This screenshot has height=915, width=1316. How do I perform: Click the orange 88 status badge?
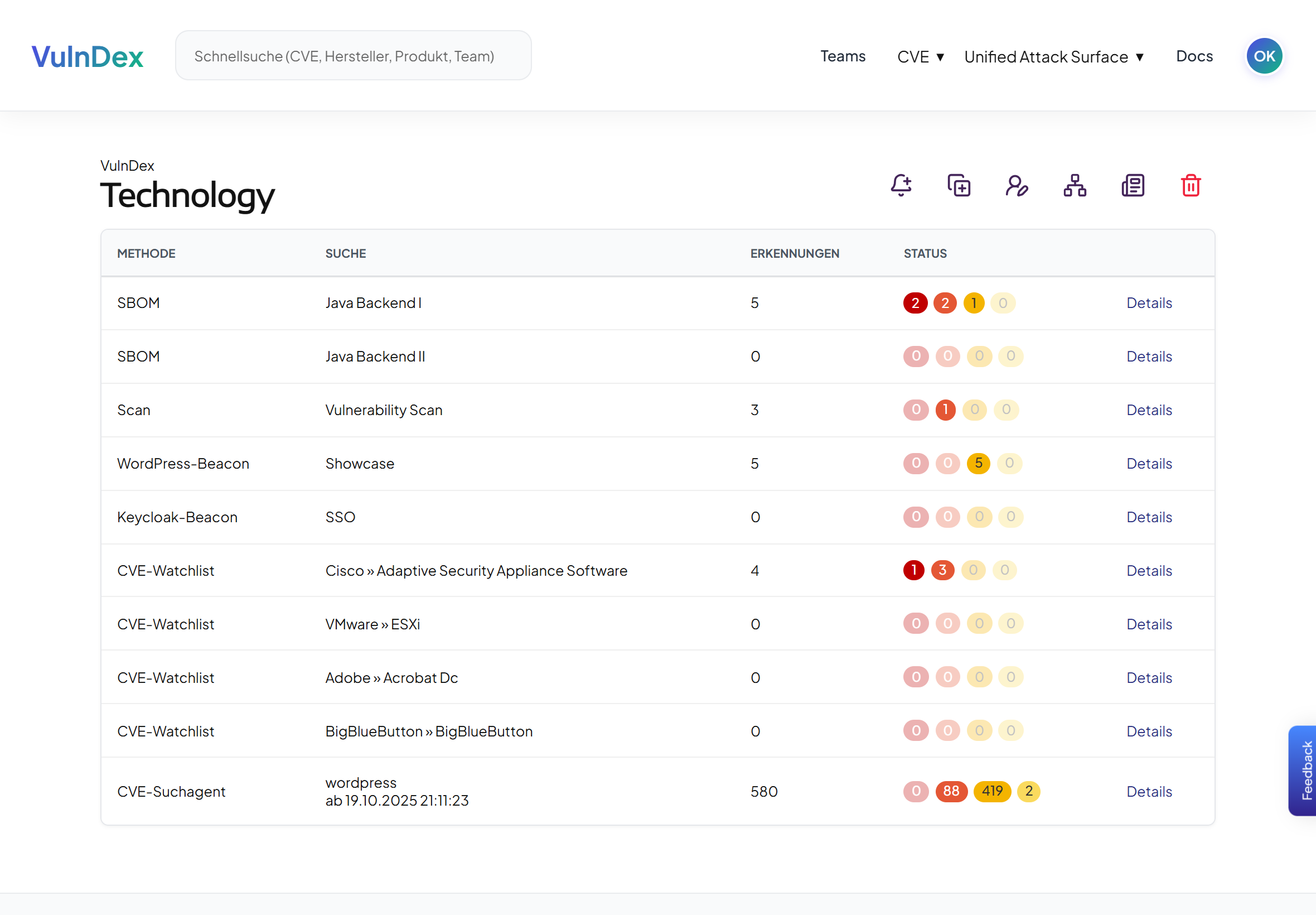click(x=951, y=791)
